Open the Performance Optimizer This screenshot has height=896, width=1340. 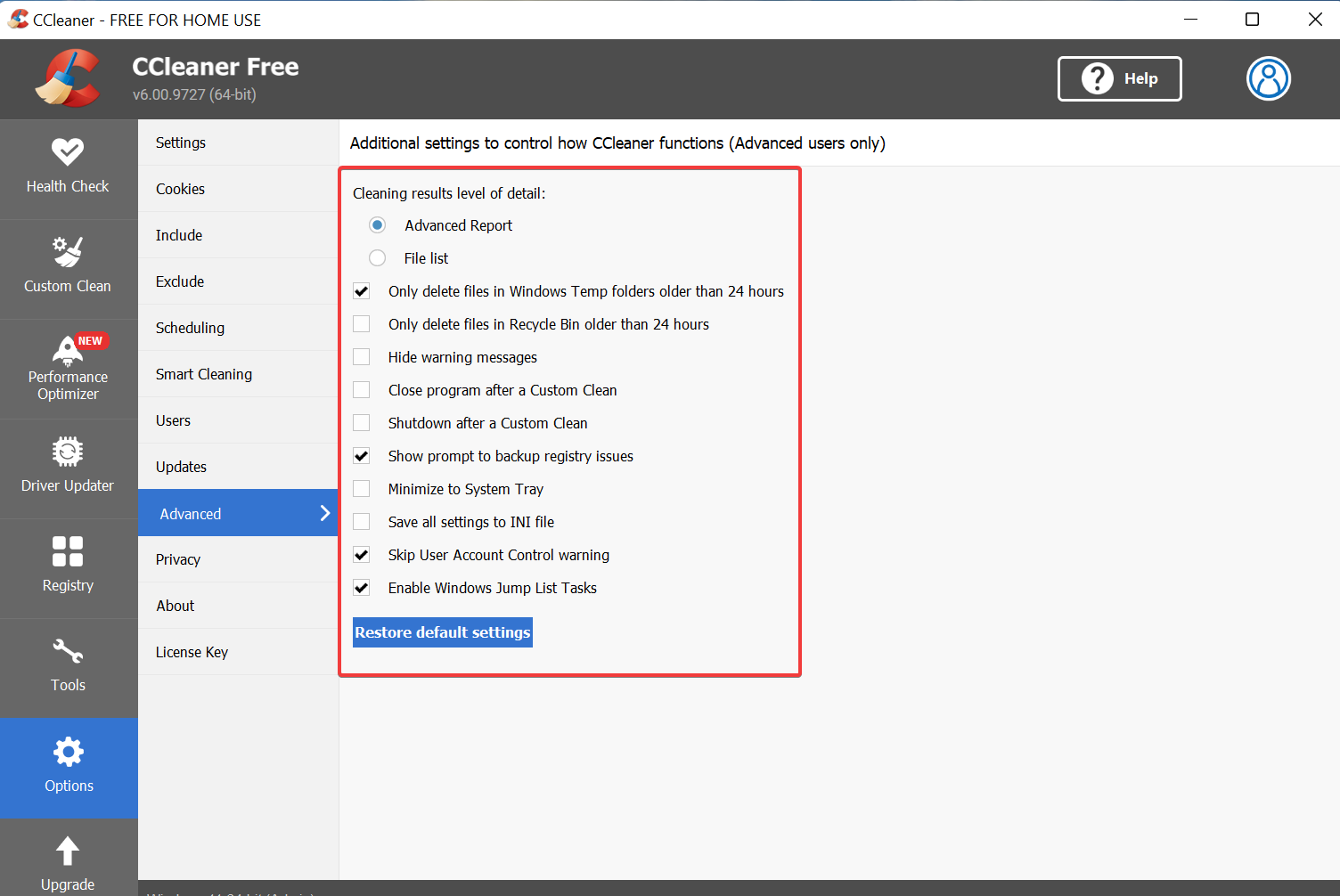tap(69, 368)
